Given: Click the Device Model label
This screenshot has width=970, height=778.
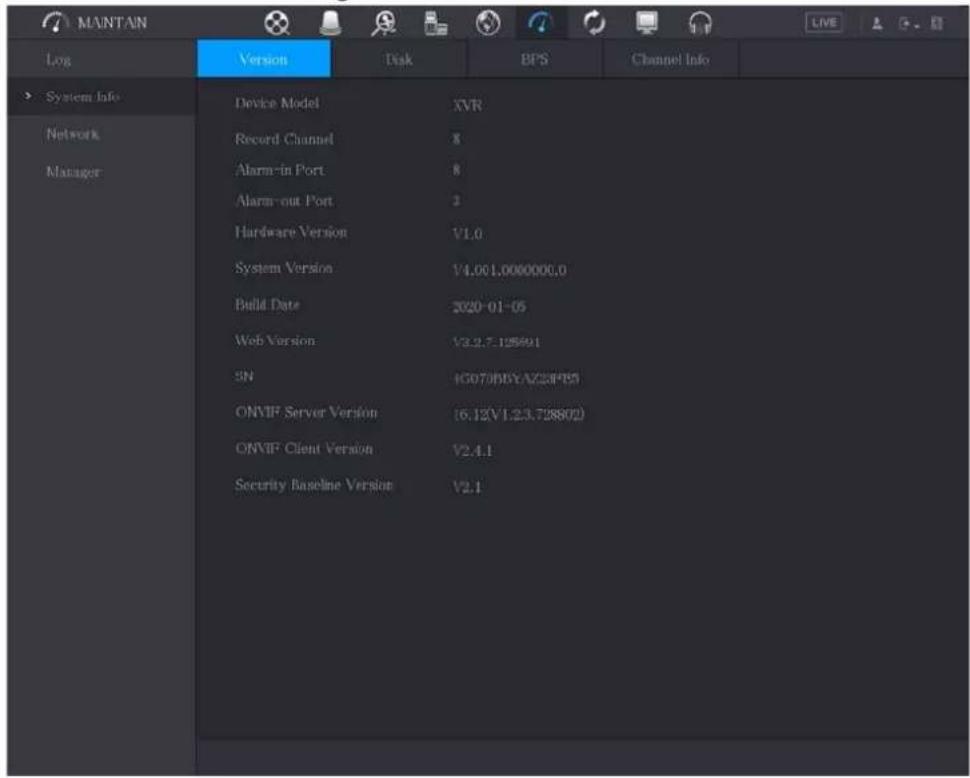Looking at the screenshot, I should click(x=277, y=103).
